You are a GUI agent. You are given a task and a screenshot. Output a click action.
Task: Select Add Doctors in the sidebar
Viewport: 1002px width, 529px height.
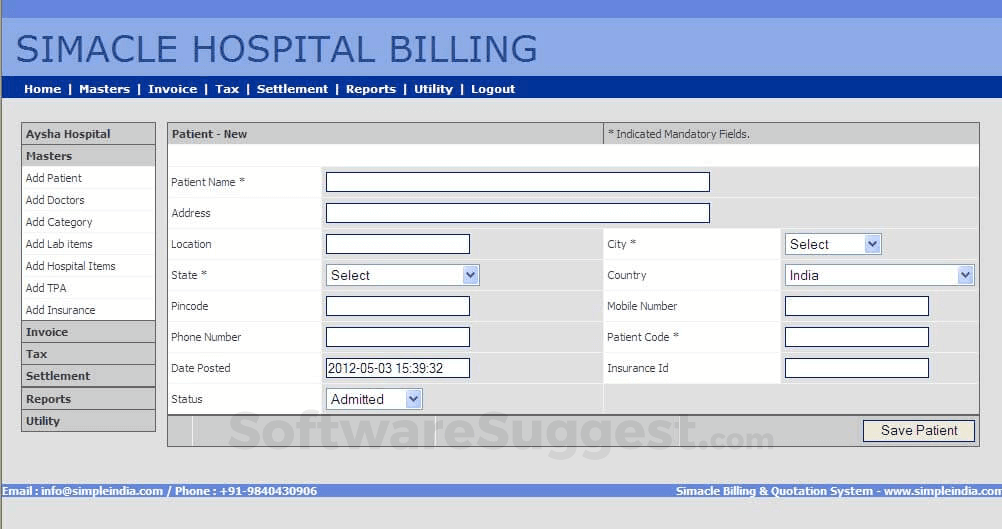[55, 200]
